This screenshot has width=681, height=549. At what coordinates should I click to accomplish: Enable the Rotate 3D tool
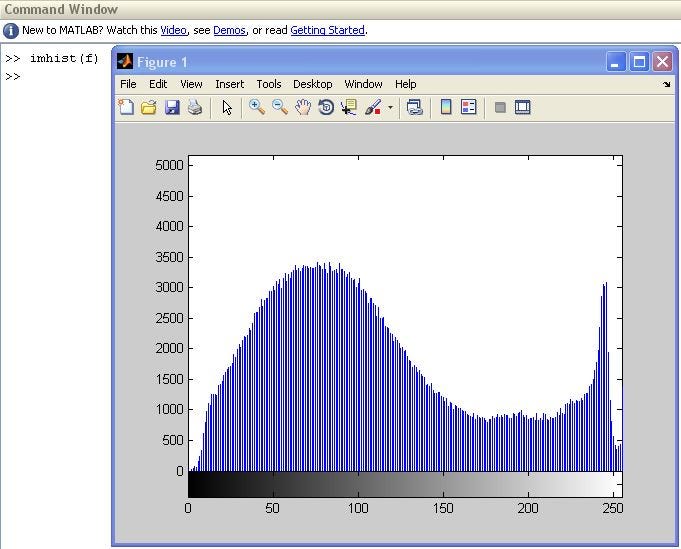pos(326,107)
